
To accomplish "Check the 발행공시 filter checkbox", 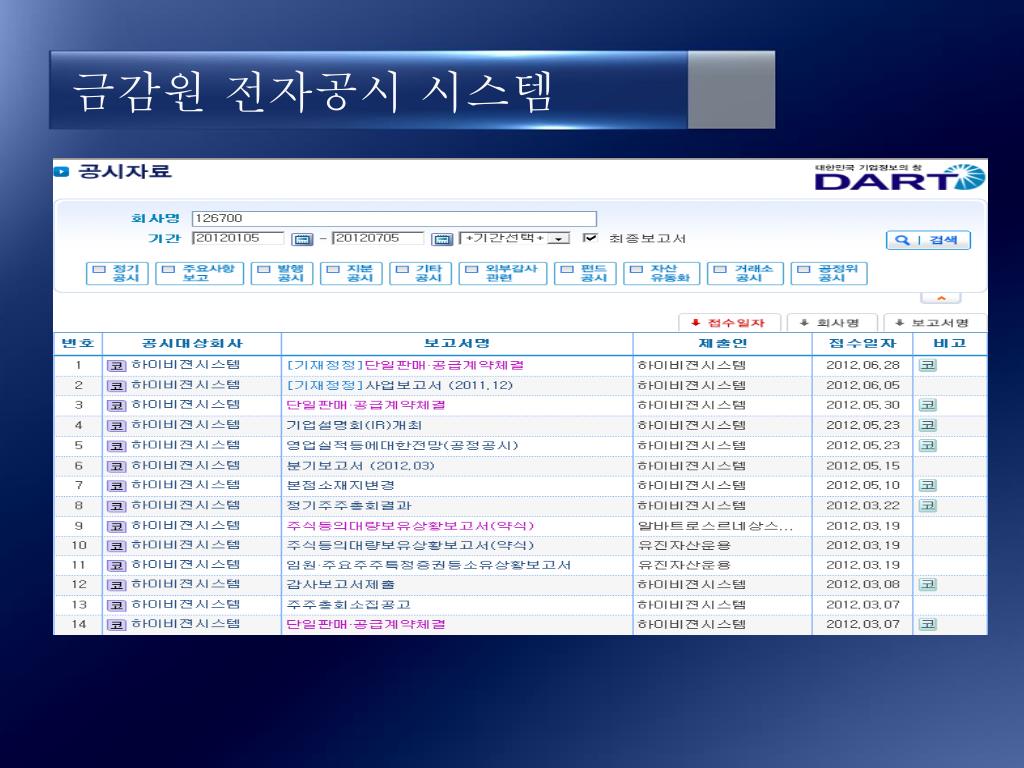I will tap(264, 269).
